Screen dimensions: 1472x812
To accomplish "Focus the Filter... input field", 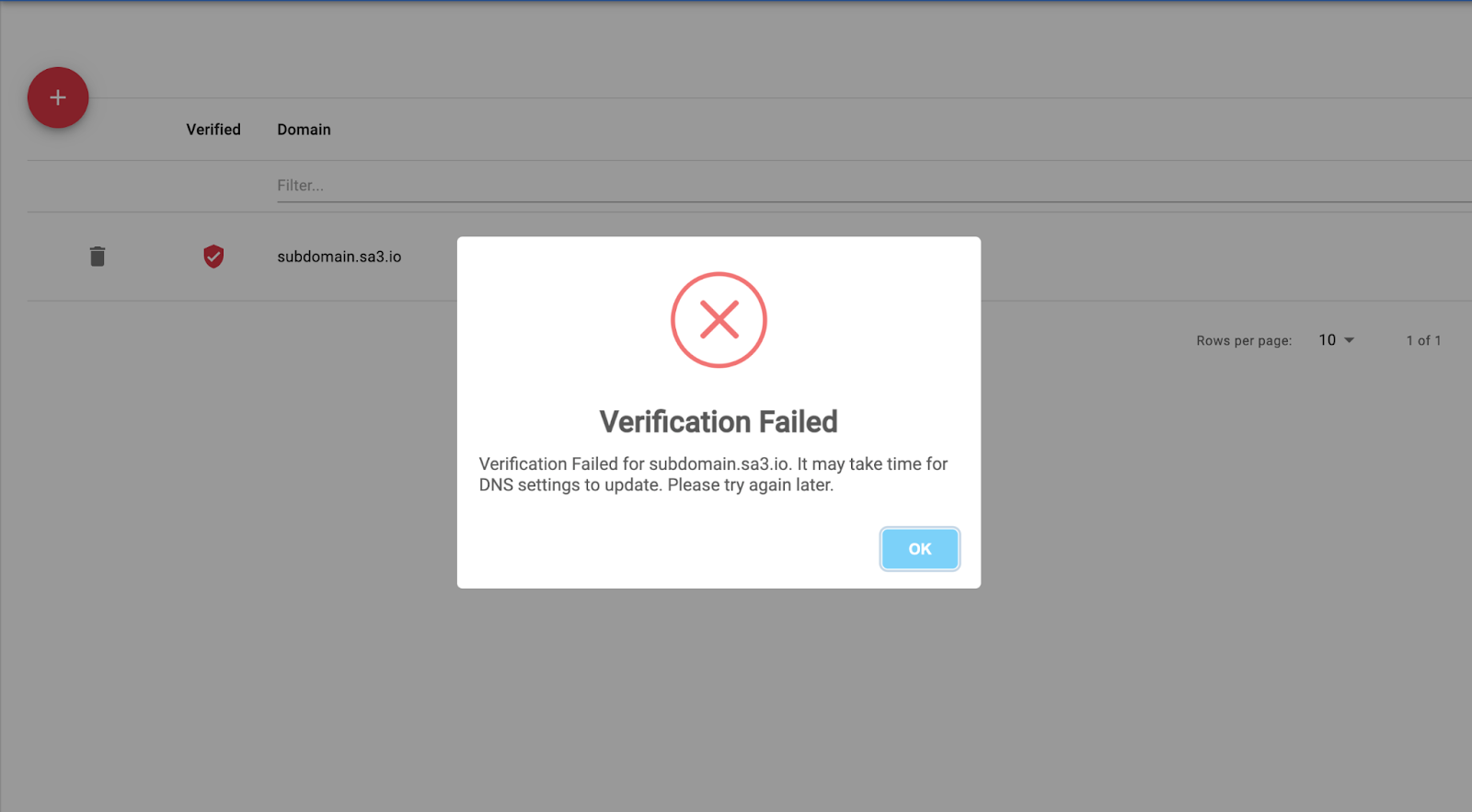I will pos(874,186).
